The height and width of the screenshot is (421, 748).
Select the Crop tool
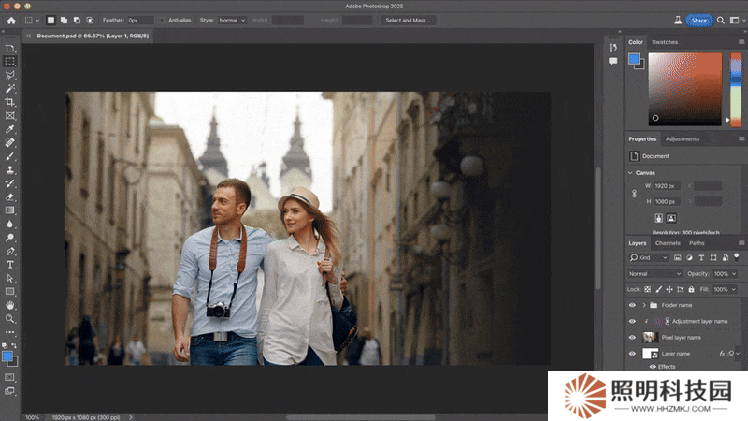(x=10, y=102)
